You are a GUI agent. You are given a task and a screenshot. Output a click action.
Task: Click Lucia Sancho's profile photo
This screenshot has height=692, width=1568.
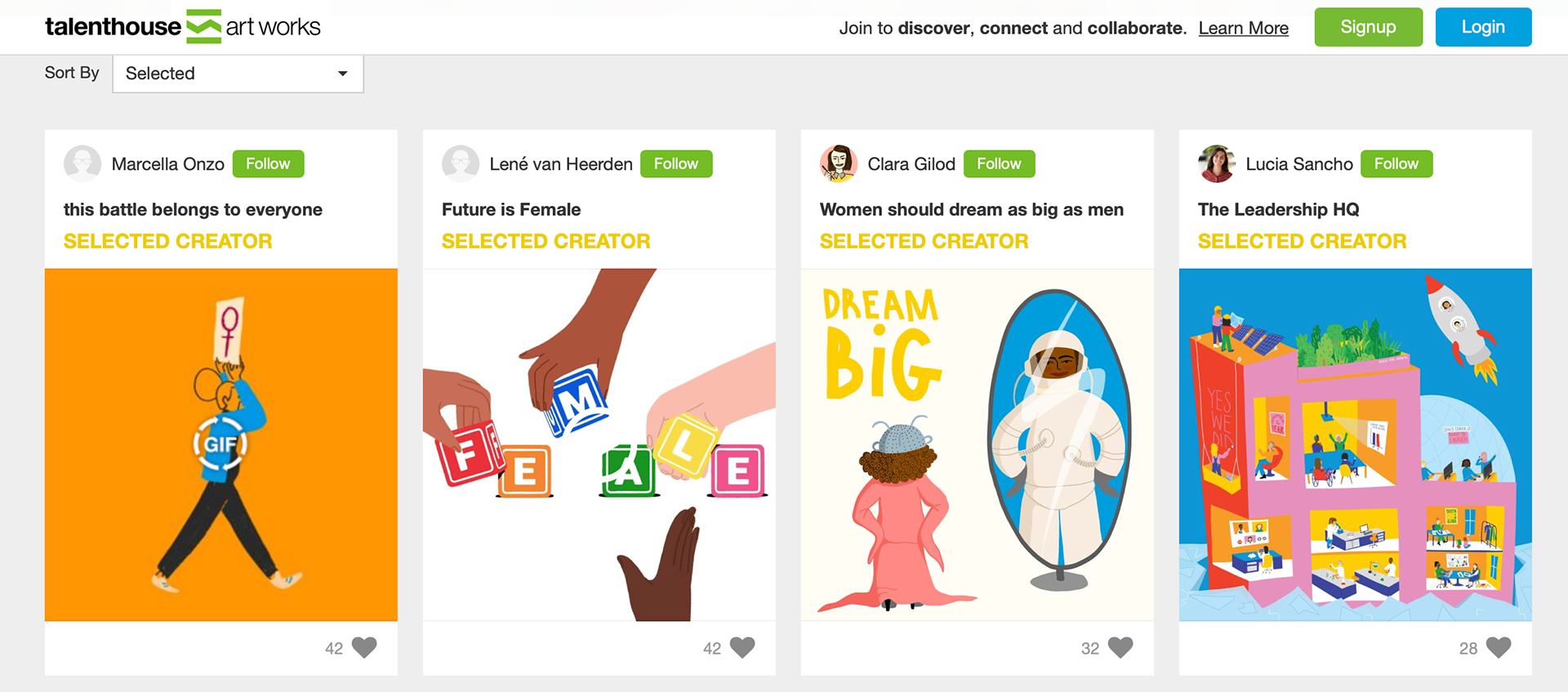pyautogui.click(x=1217, y=163)
